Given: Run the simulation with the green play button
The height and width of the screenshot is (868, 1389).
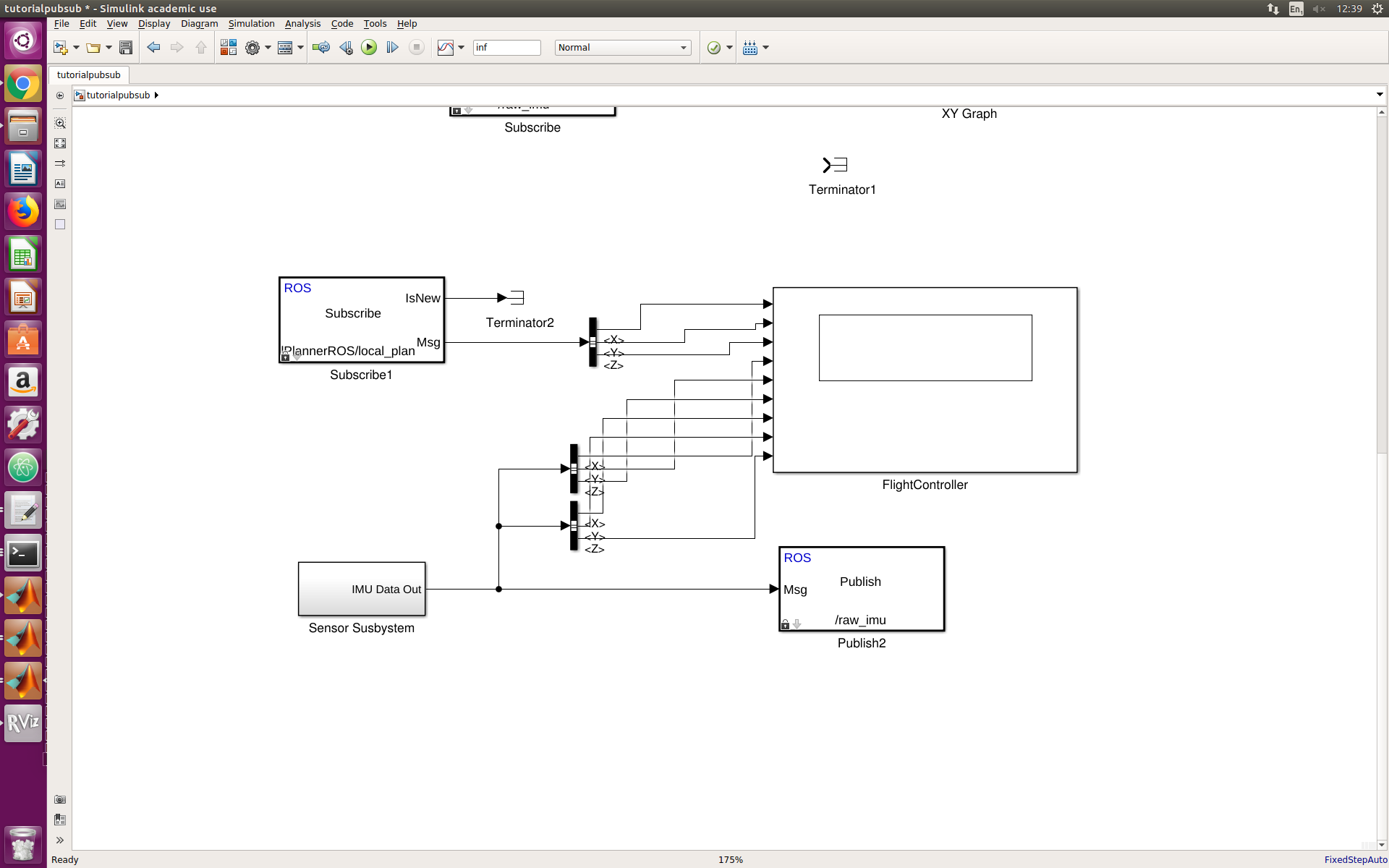Looking at the screenshot, I should [369, 48].
